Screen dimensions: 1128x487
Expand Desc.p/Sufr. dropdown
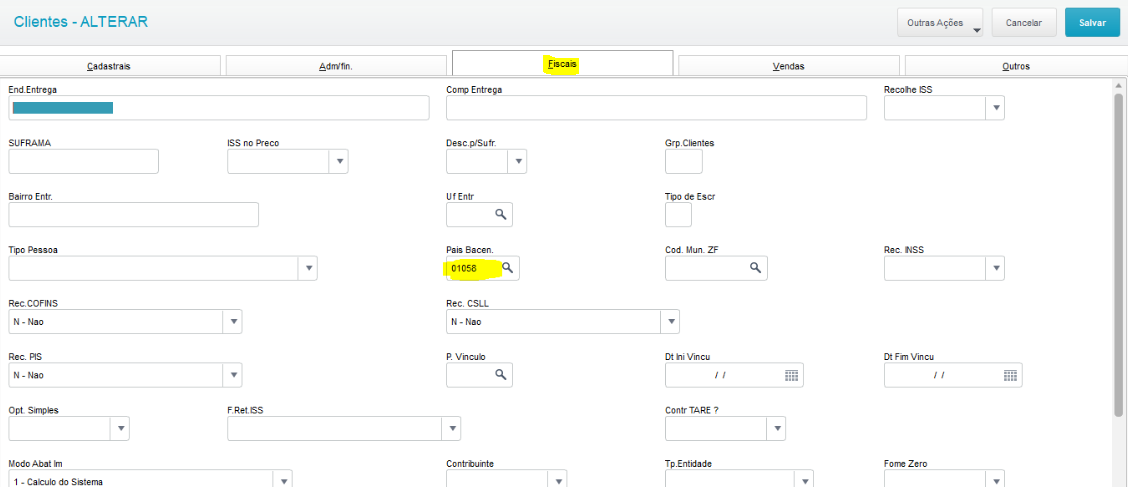tap(517, 161)
